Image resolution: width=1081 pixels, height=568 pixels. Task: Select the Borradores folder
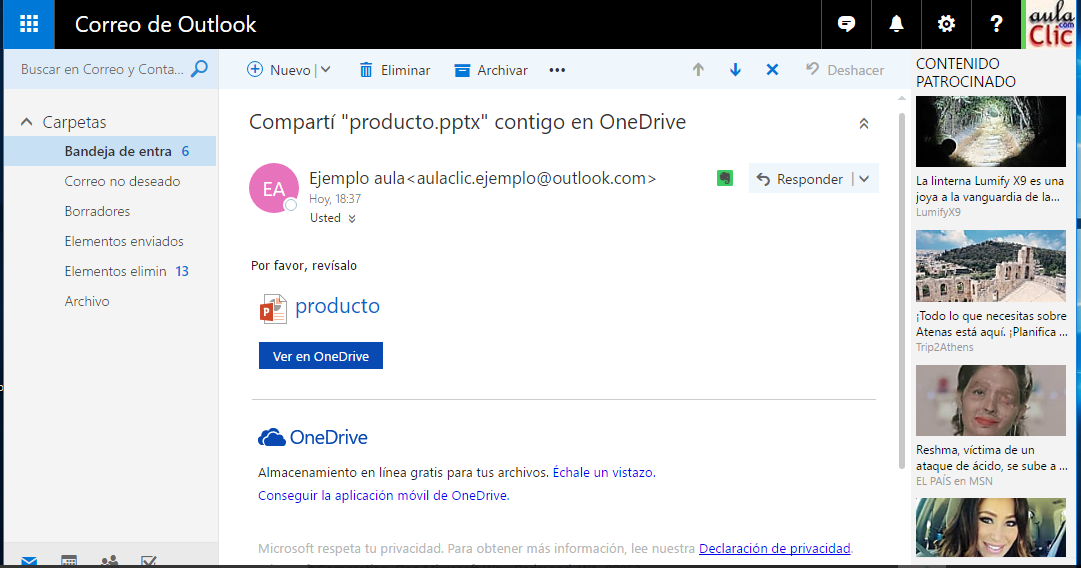[x=97, y=211]
